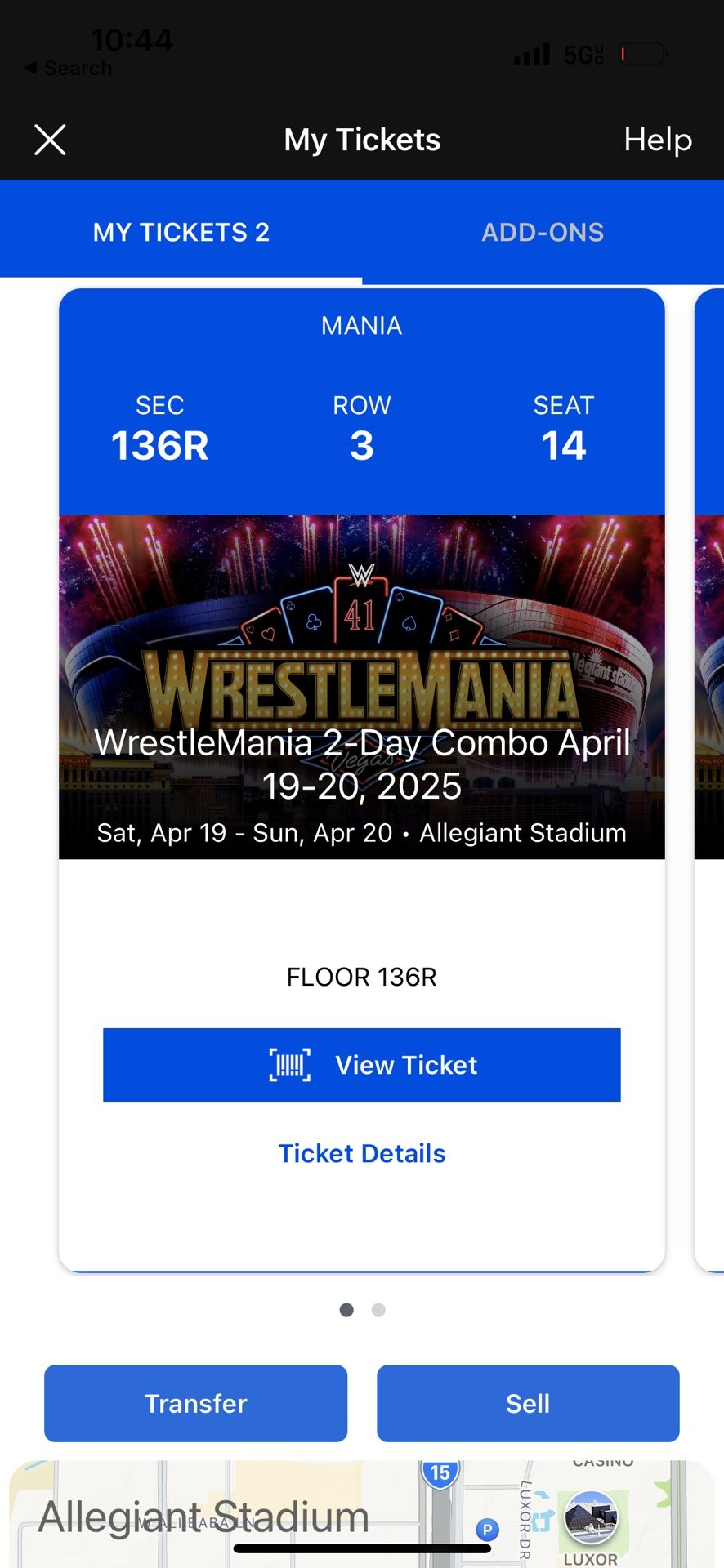
Task: Open the Allegiant Stadium map
Action: coord(204,1517)
